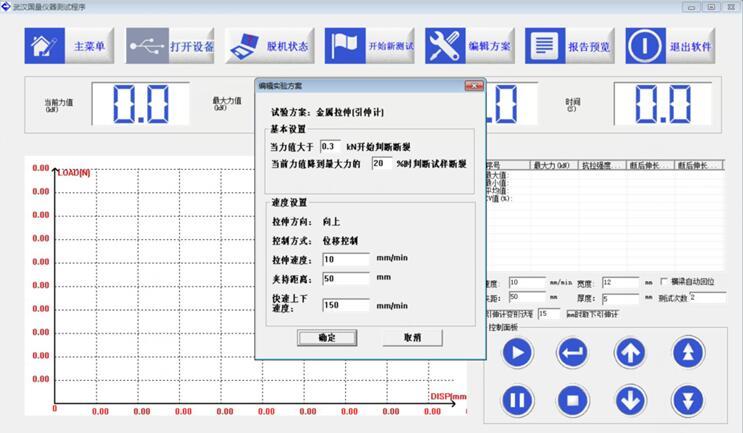Maximize the main application window
The width and height of the screenshot is (743, 433).
click(x=711, y=7)
